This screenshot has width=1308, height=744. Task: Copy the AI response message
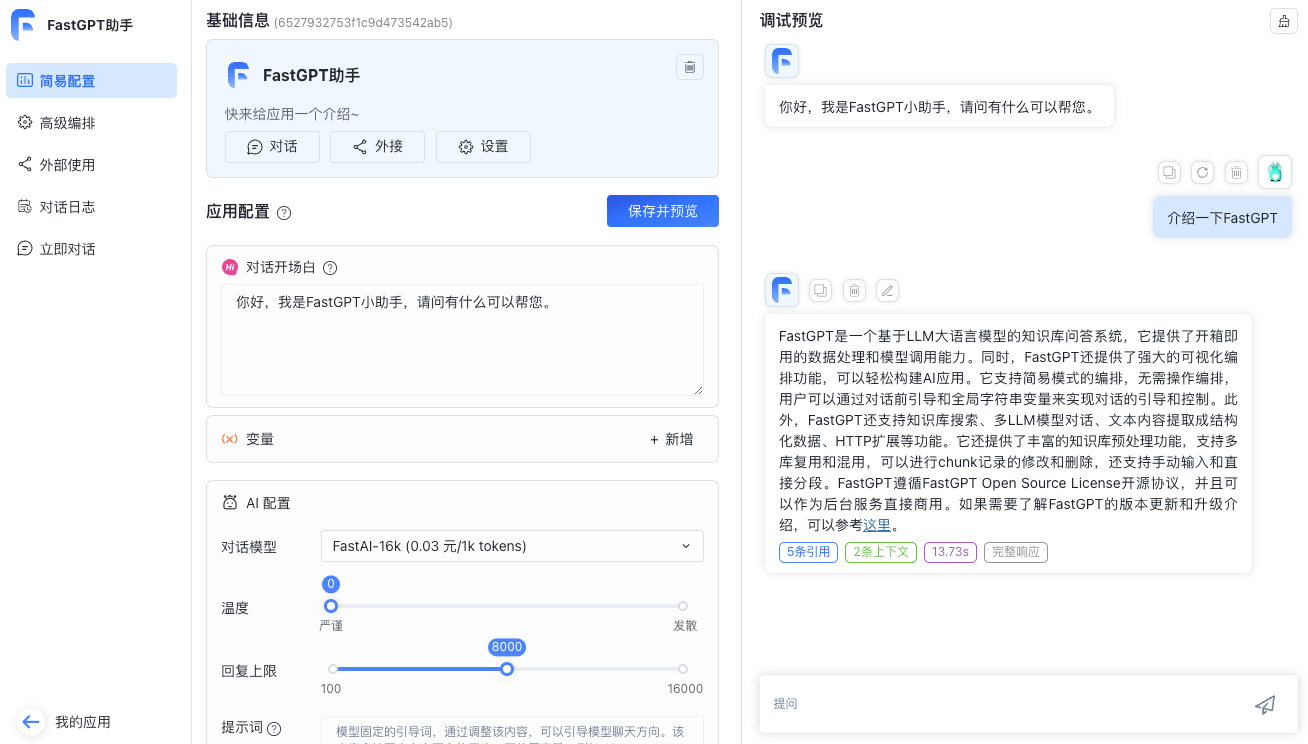[820, 290]
